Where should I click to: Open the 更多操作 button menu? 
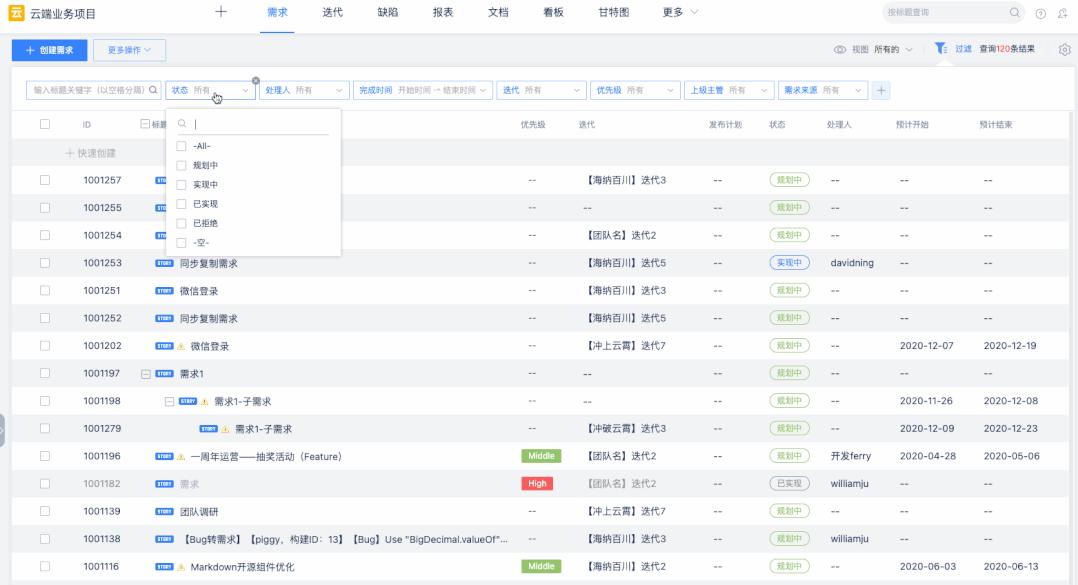click(x=129, y=49)
